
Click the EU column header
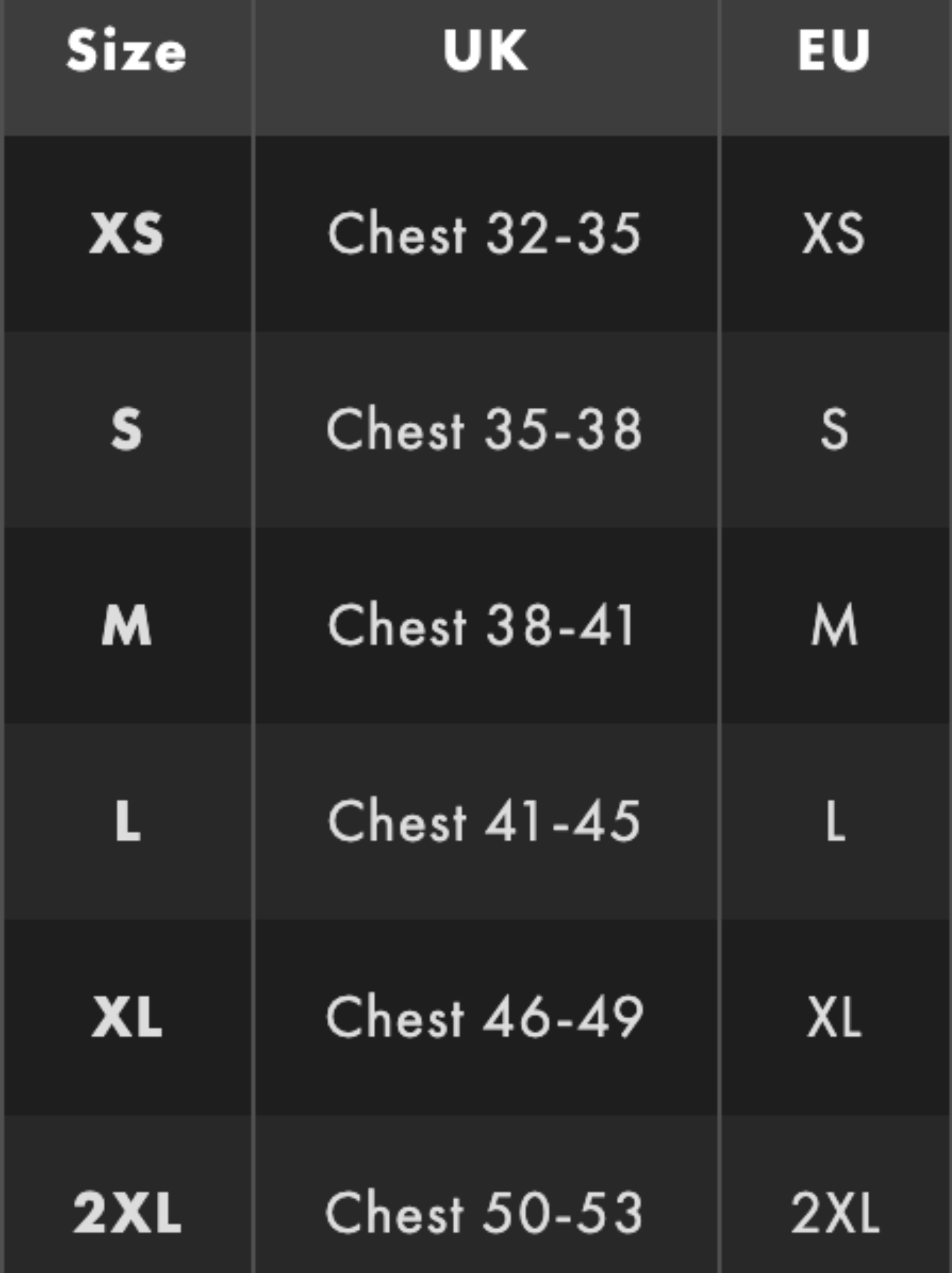(x=833, y=51)
